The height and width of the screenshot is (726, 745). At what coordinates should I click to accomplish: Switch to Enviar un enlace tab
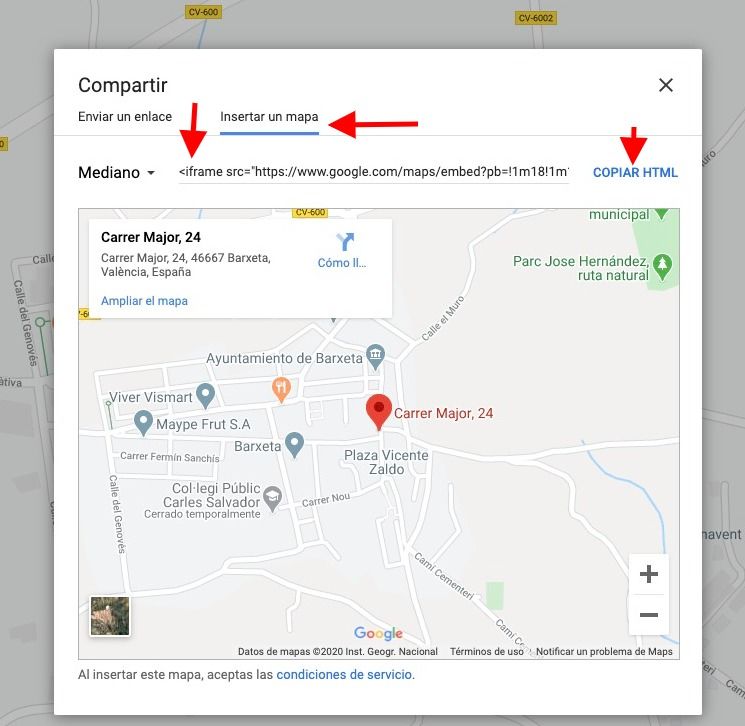coord(125,117)
